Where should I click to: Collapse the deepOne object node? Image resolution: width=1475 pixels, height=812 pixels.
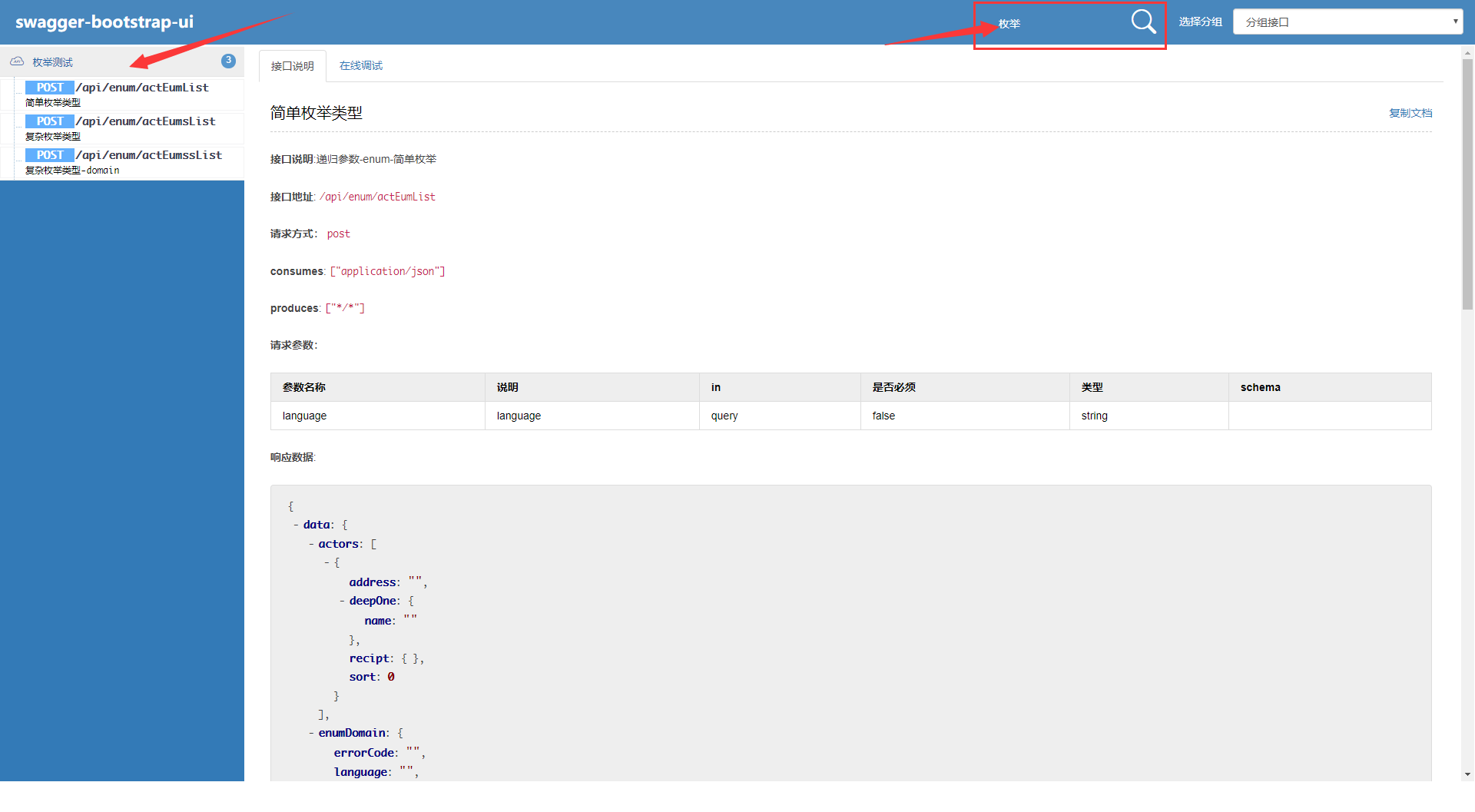coord(342,602)
